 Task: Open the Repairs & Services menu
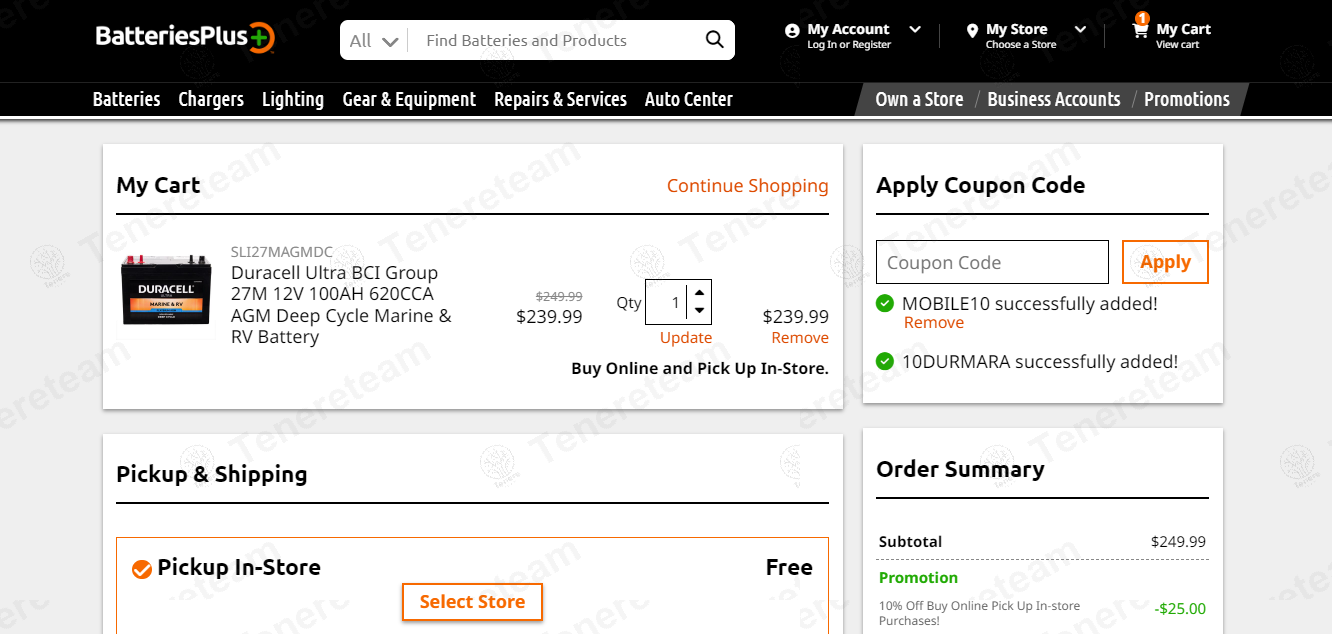click(560, 99)
